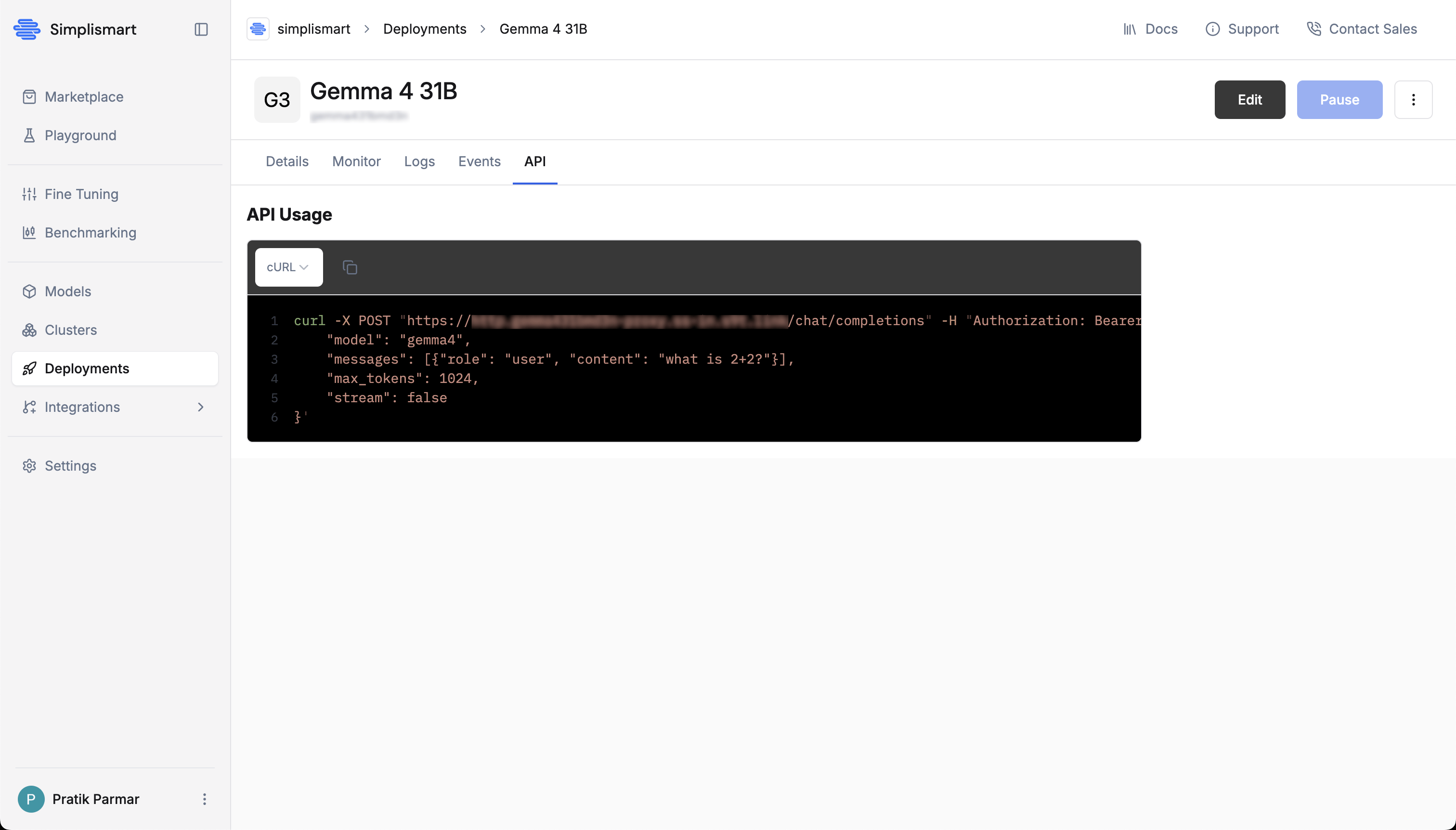Image resolution: width=1456 pixels, height=830 pixels.
Task: Open Models in the sidebar
Action: (x=115, y=291)
